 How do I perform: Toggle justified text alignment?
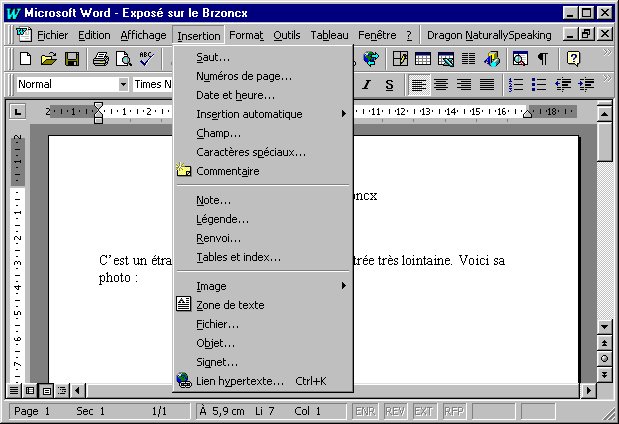click(x=487, y=84)
